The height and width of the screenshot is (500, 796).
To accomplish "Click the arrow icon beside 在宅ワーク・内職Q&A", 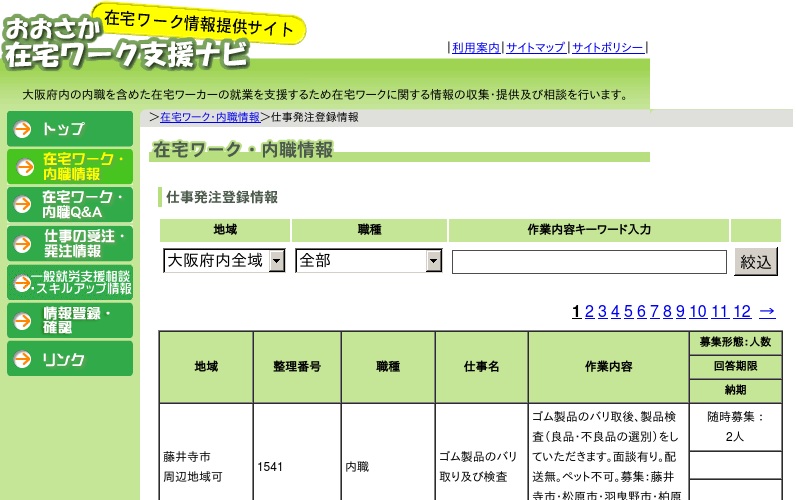I will pos(22,205).
